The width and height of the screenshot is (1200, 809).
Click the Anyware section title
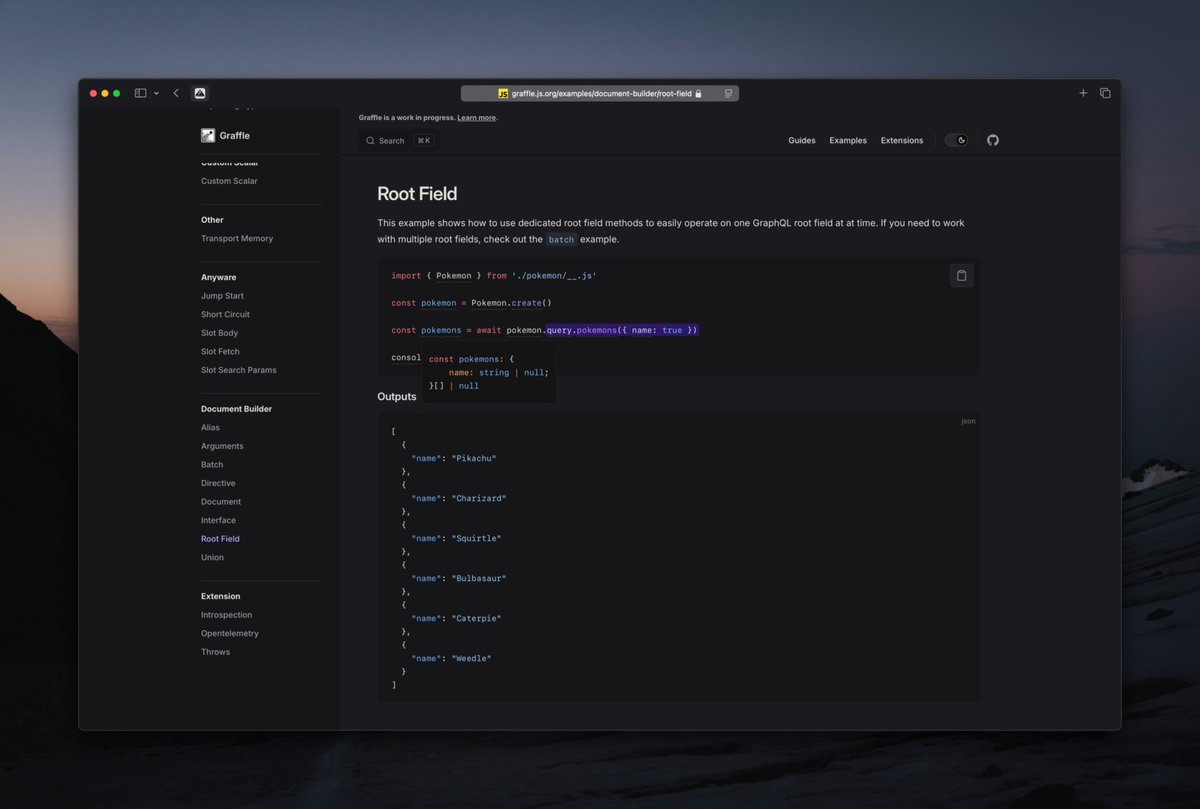(219, 277)
